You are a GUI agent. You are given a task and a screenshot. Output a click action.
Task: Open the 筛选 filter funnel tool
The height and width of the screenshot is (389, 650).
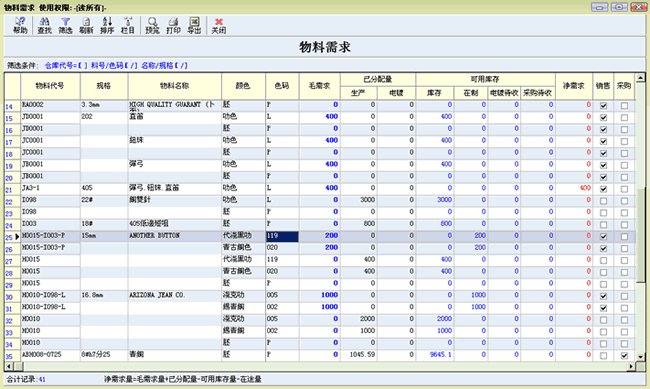point(65,25)
